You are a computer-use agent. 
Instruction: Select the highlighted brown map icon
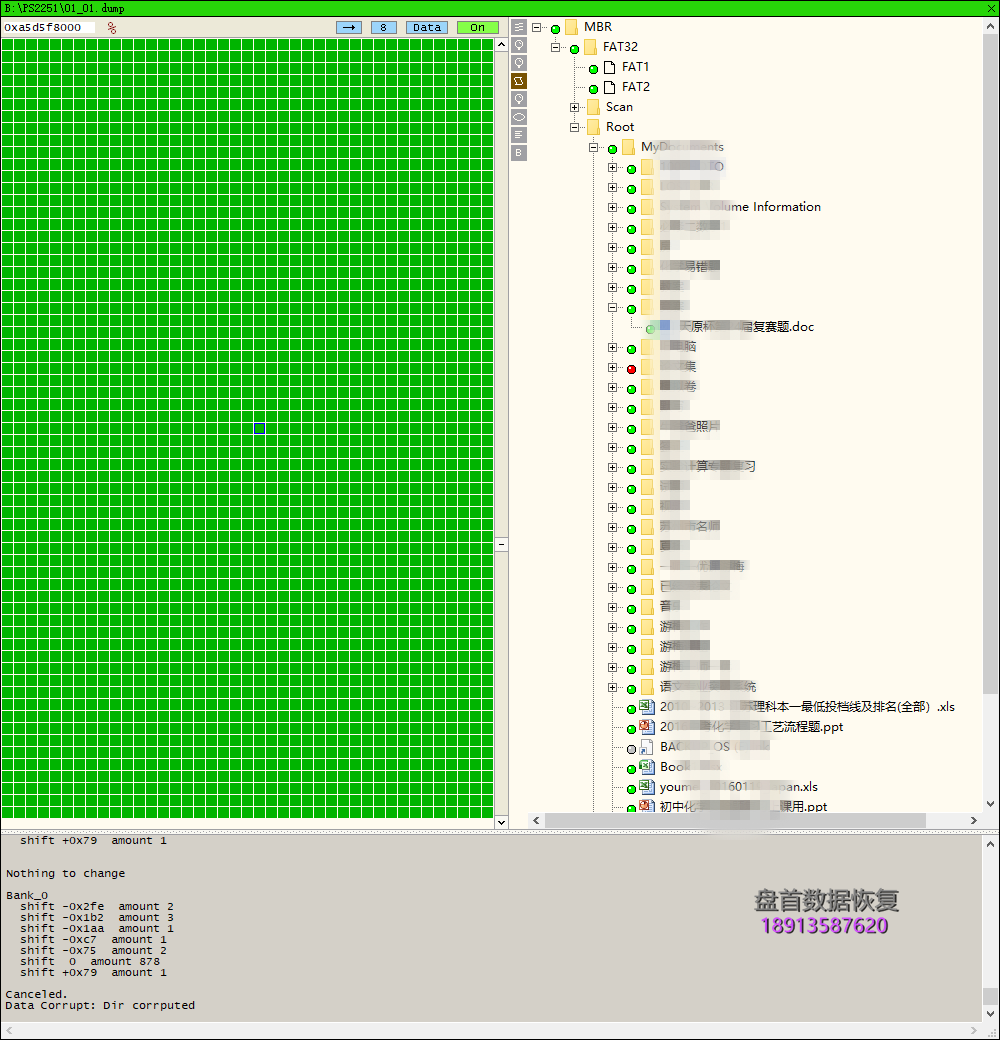(519, 81)
